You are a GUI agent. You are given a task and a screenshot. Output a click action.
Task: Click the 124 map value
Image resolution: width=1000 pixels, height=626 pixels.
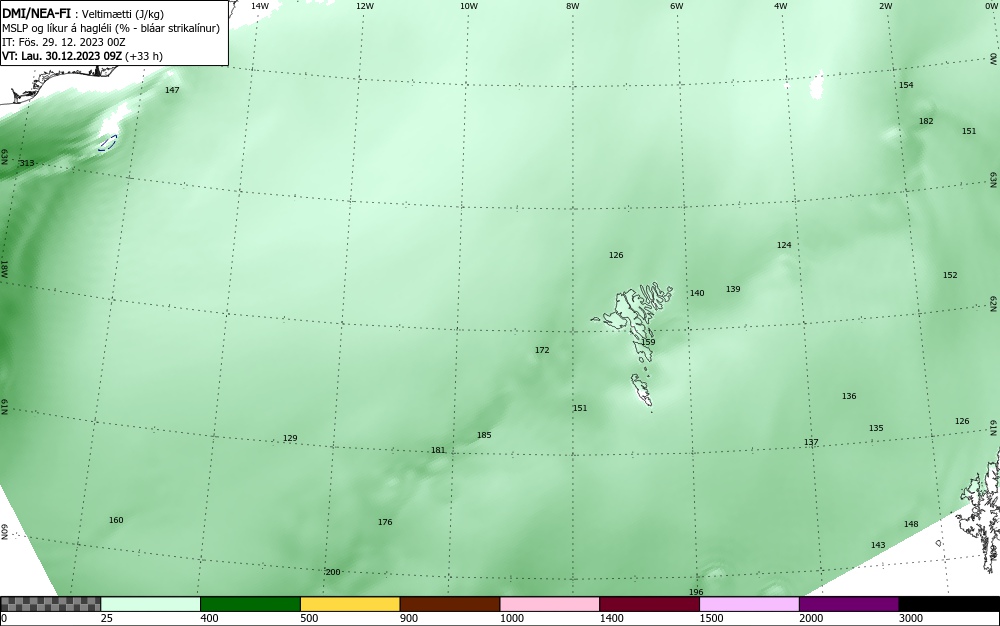(x=784, y=245)
